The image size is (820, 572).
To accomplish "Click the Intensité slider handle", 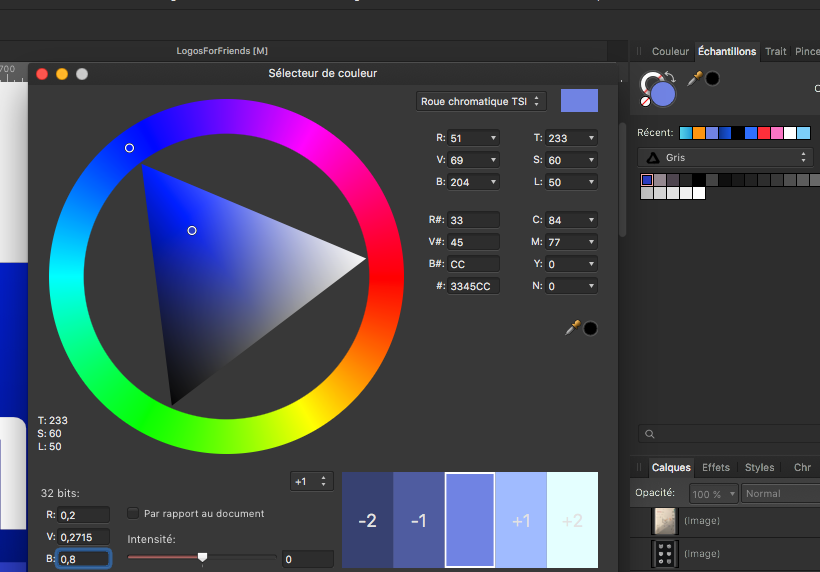I will point(202,557).
